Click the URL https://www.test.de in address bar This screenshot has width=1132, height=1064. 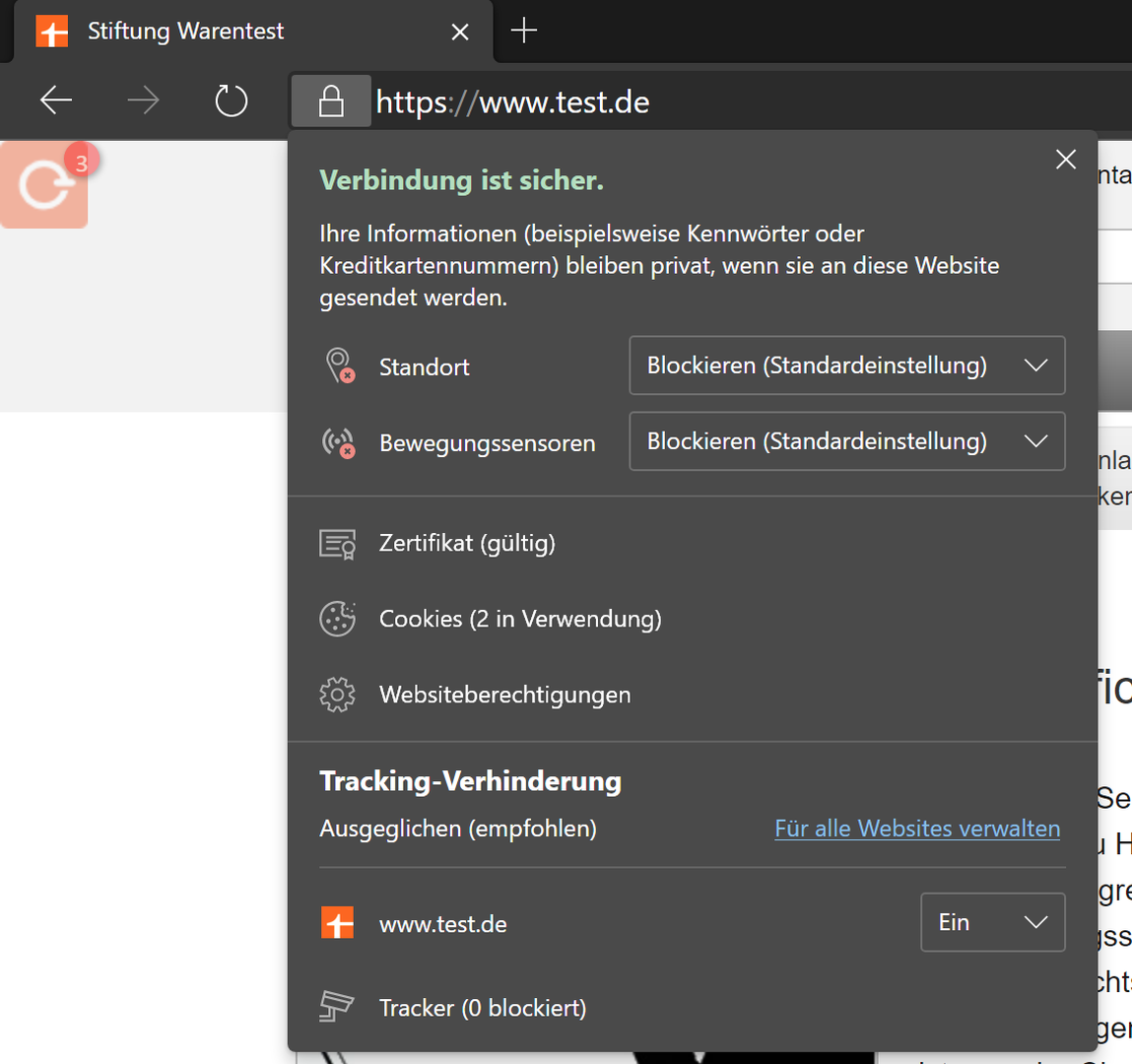[512, 101]
